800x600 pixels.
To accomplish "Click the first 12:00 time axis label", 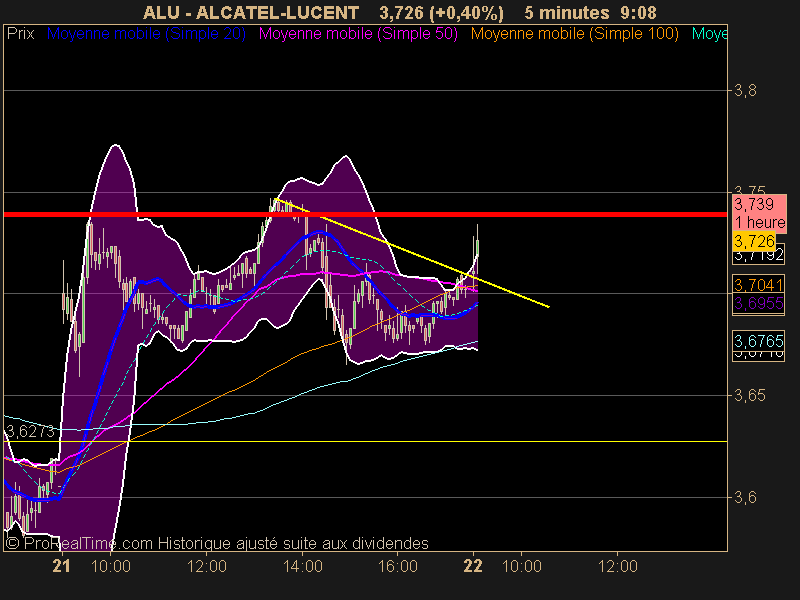I will click(x=207, y=566).
